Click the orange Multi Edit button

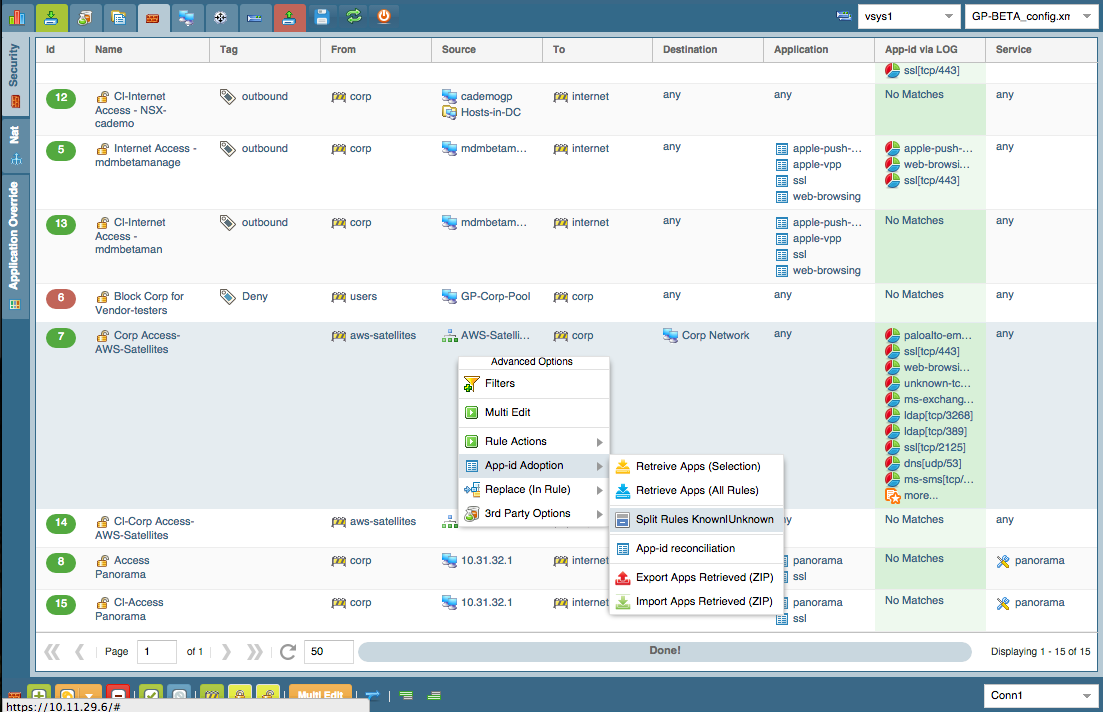[x=320, y=696]
